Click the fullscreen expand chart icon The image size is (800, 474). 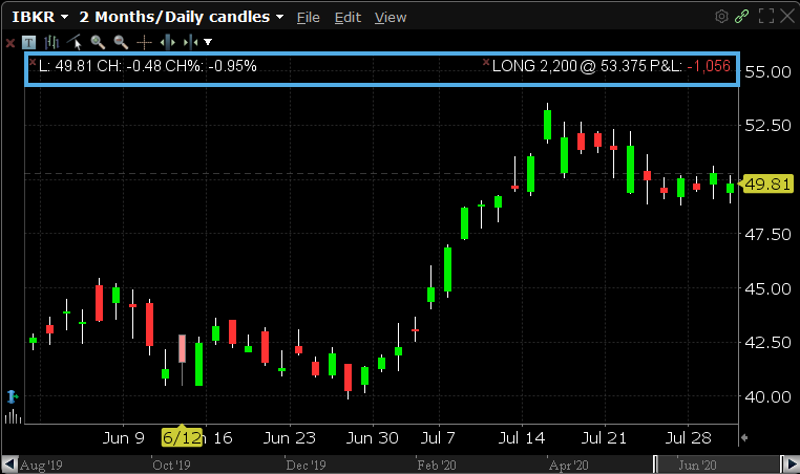(x=766, y=16)
